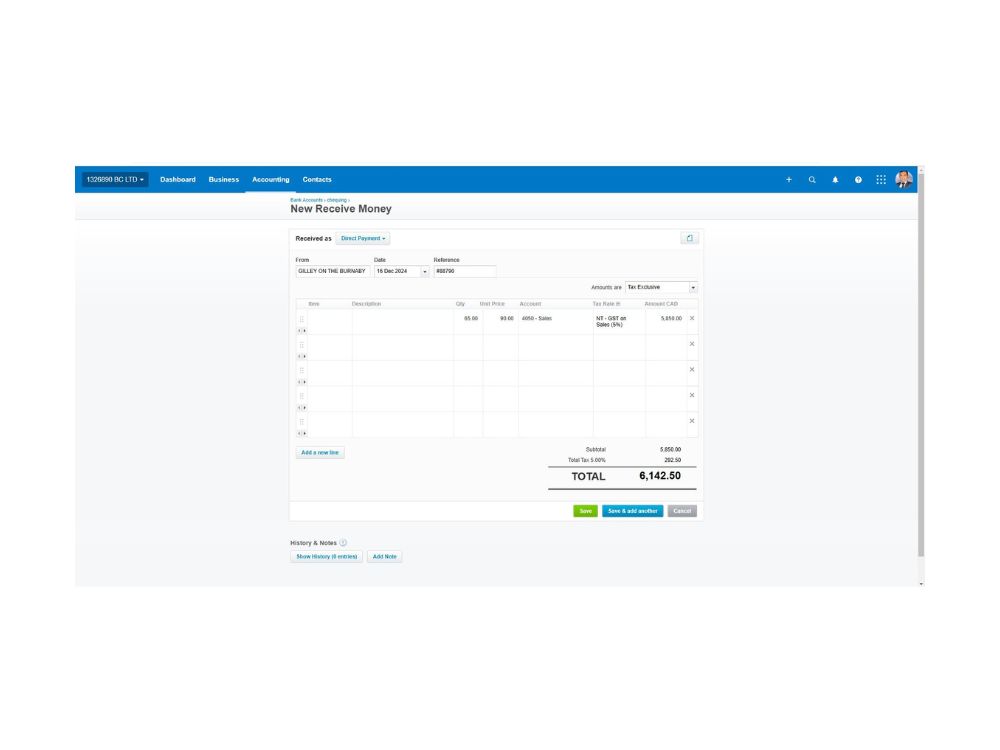This screenshot has height=750, width=1000.
Task: Open the Contacts menu
Action: [317, 180]
